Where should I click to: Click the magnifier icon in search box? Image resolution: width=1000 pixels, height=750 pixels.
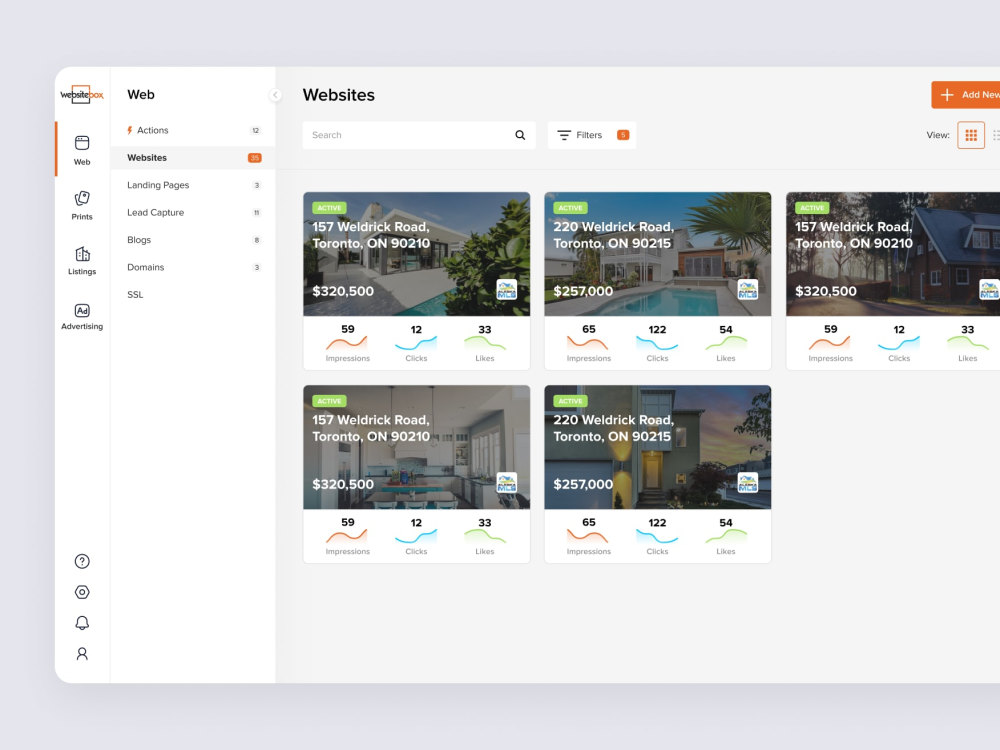pyautogui.click(x=520, y=135)
